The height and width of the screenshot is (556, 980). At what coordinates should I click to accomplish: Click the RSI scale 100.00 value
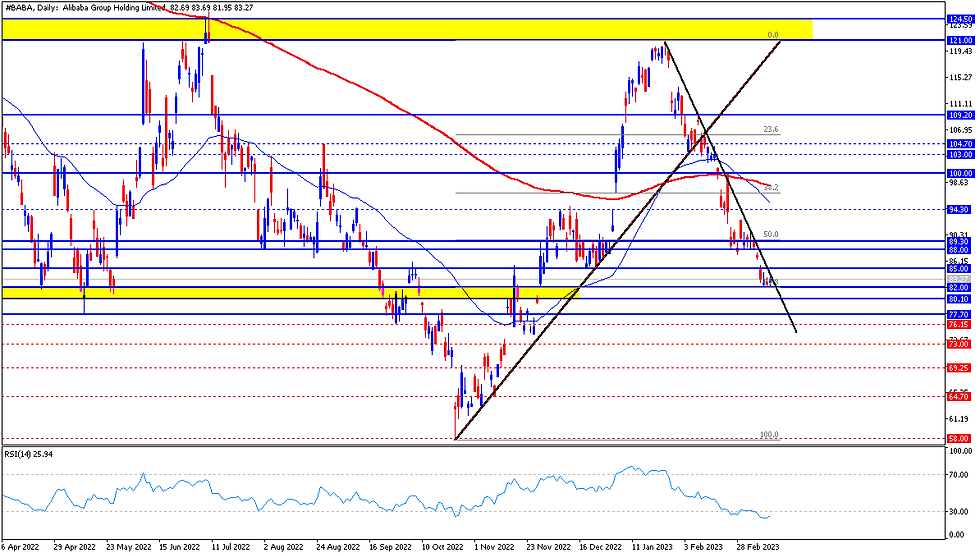[959, 451]
